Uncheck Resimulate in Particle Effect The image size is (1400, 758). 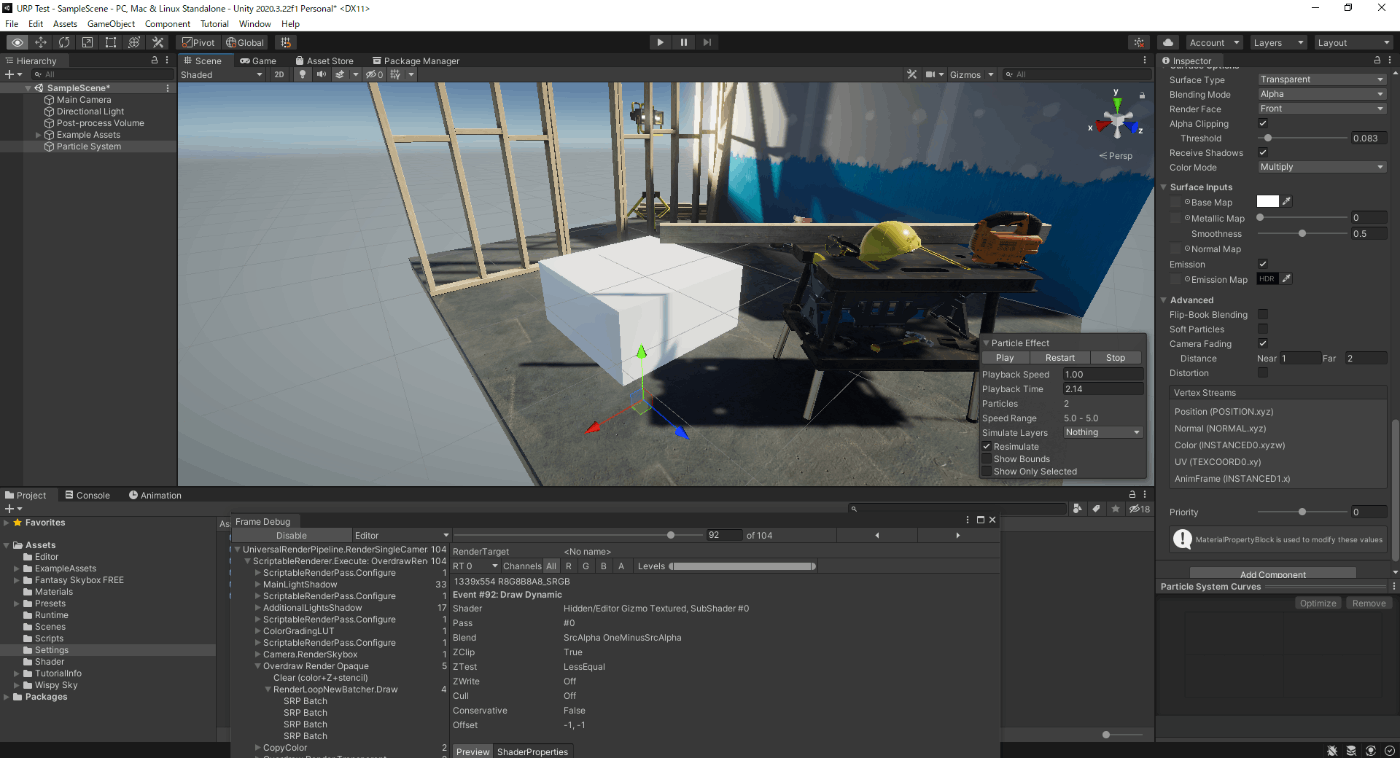pos(987,447)
